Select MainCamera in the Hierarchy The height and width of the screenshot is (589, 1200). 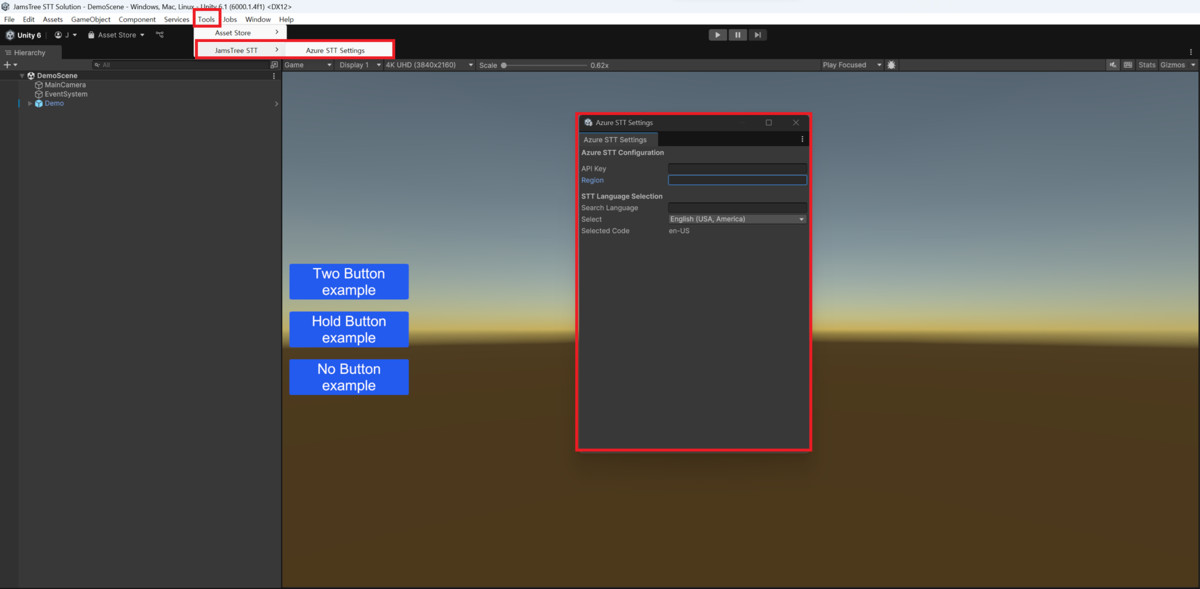65,85
